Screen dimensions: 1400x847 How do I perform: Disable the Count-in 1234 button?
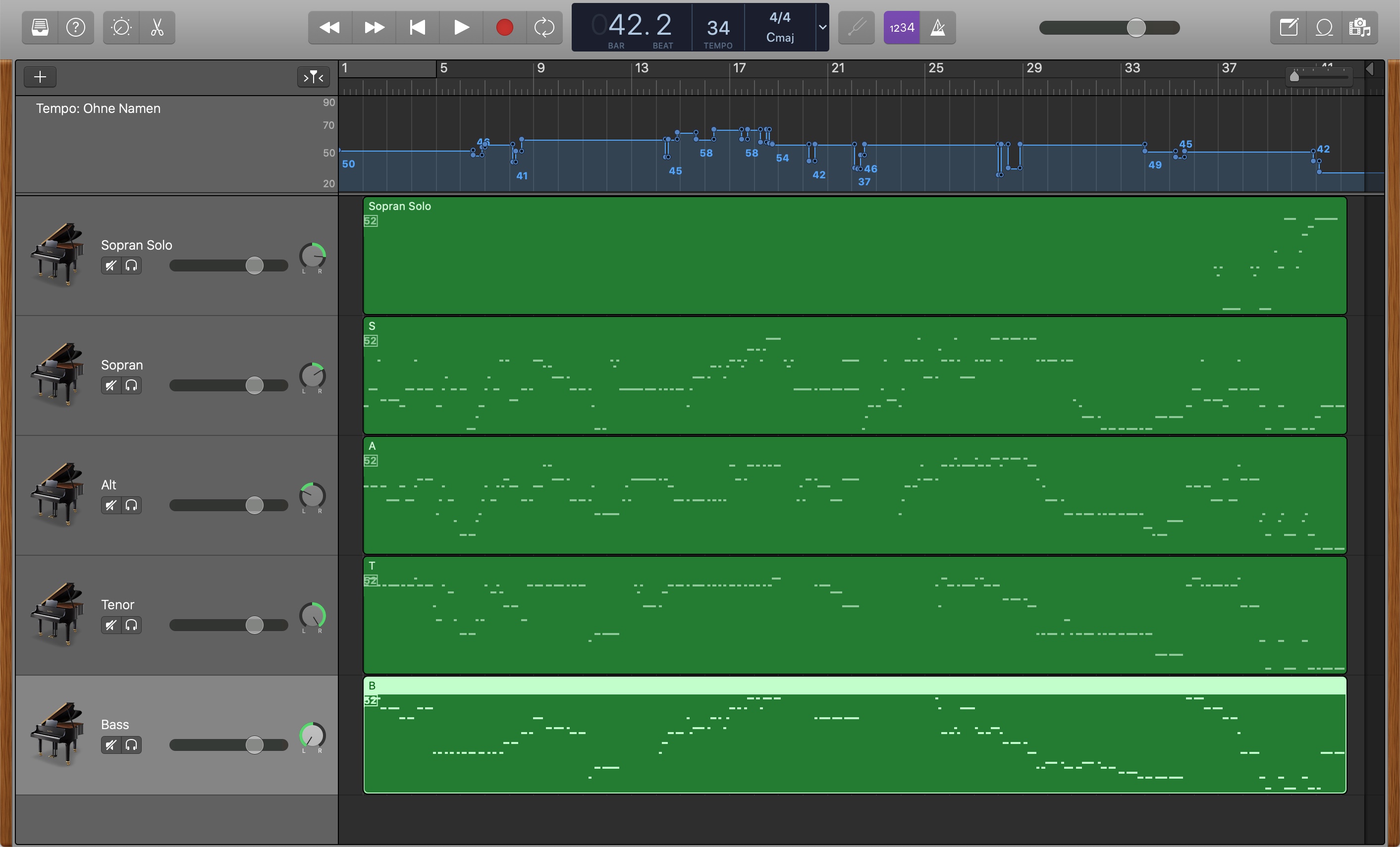coord(901,27)
